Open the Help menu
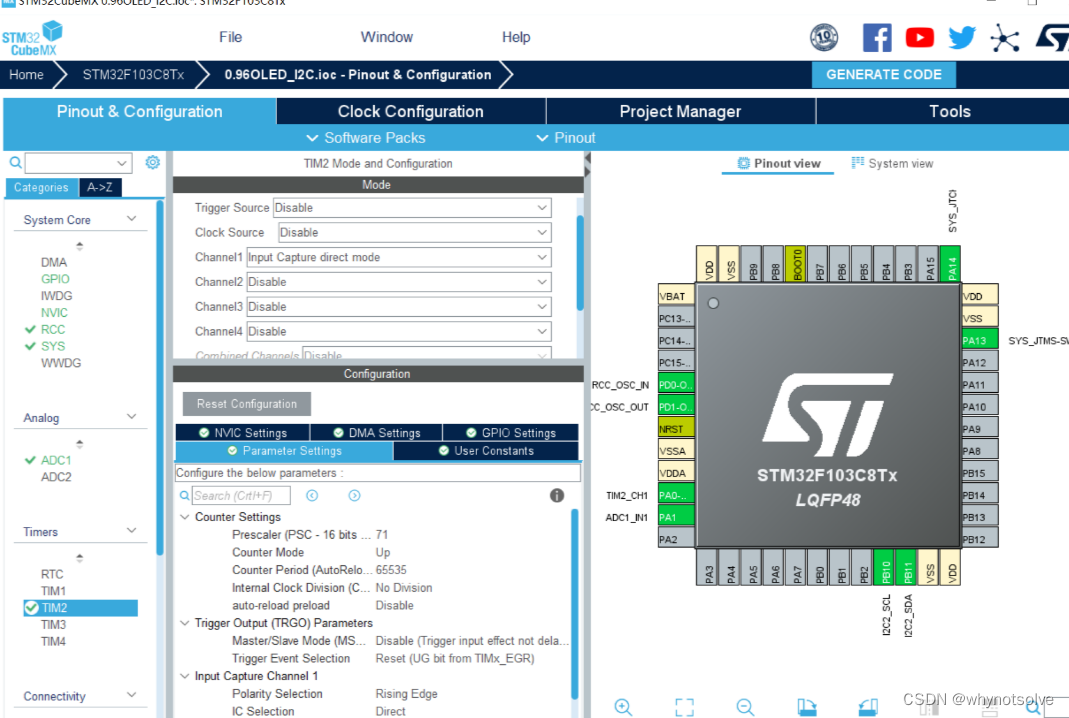Image resolution: width=1069 pixels, height=718 pixels. [x=516, y=37]
